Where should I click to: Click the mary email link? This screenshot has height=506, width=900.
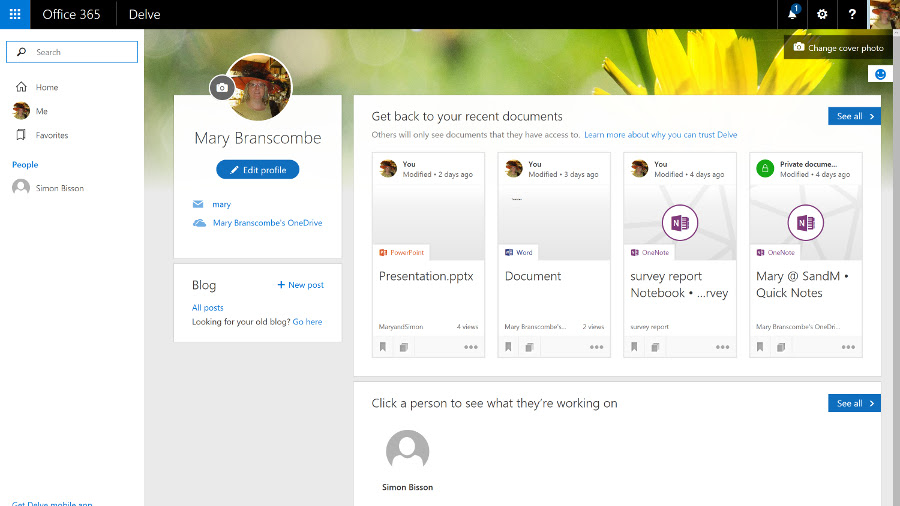(222, 204)
